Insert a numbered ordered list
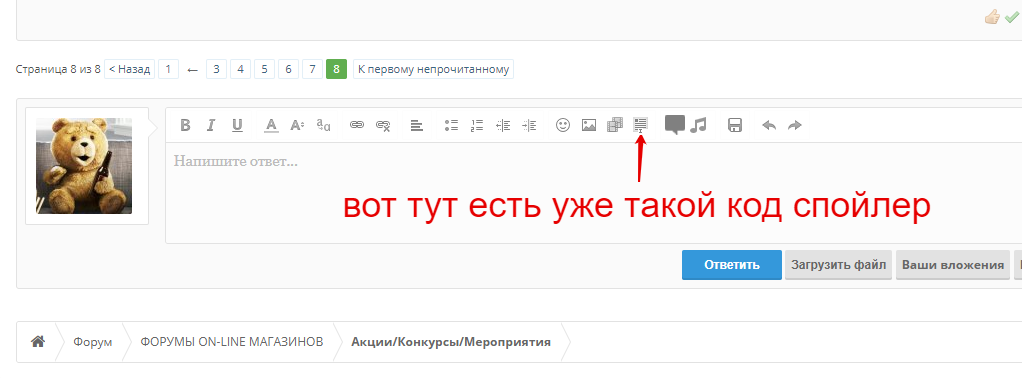Image resolution: width=1022 pixels, height=378 pixels. click(x=477, y=125)
